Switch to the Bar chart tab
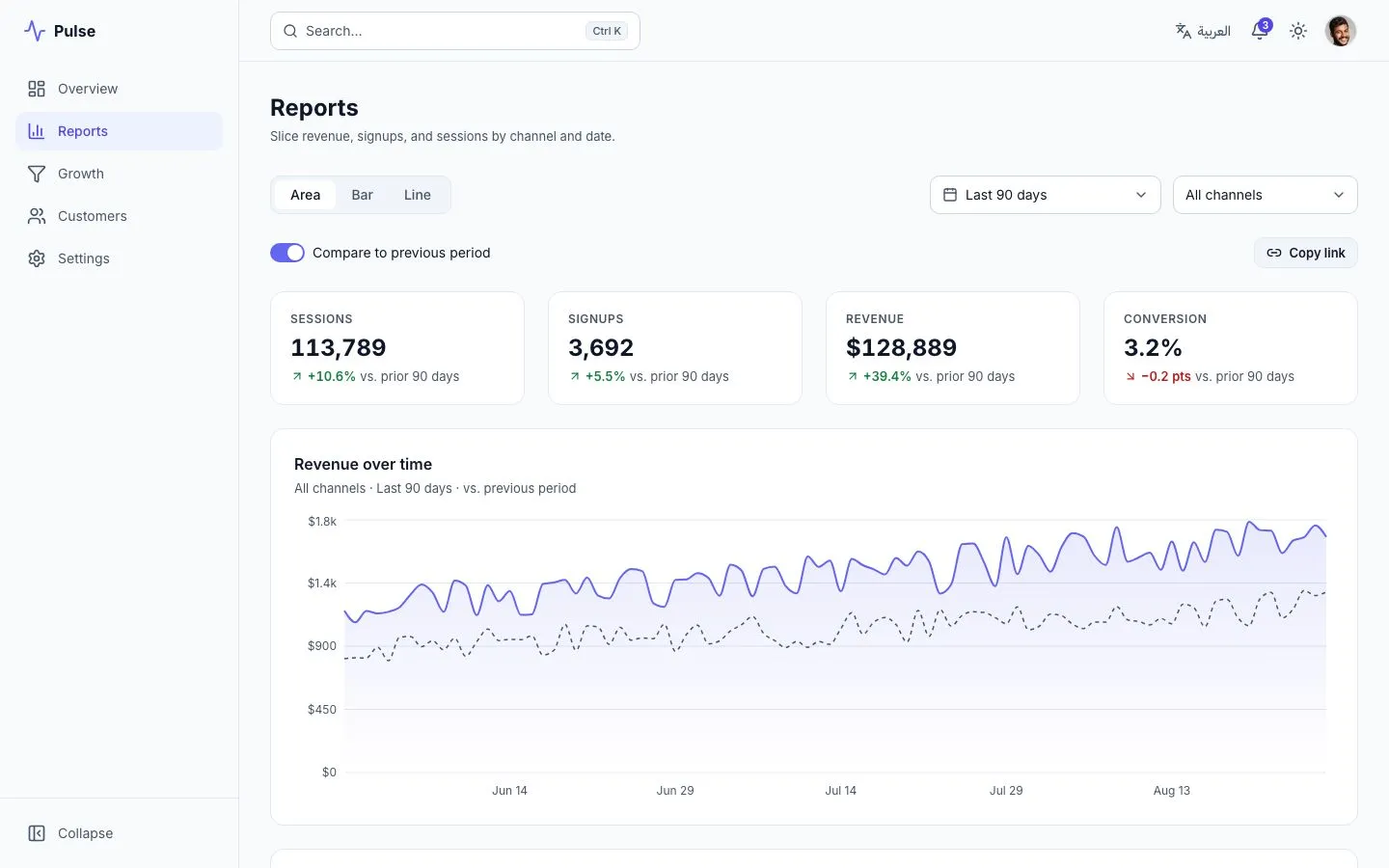This screenshot has width=1389, height=868. (363, 195)
